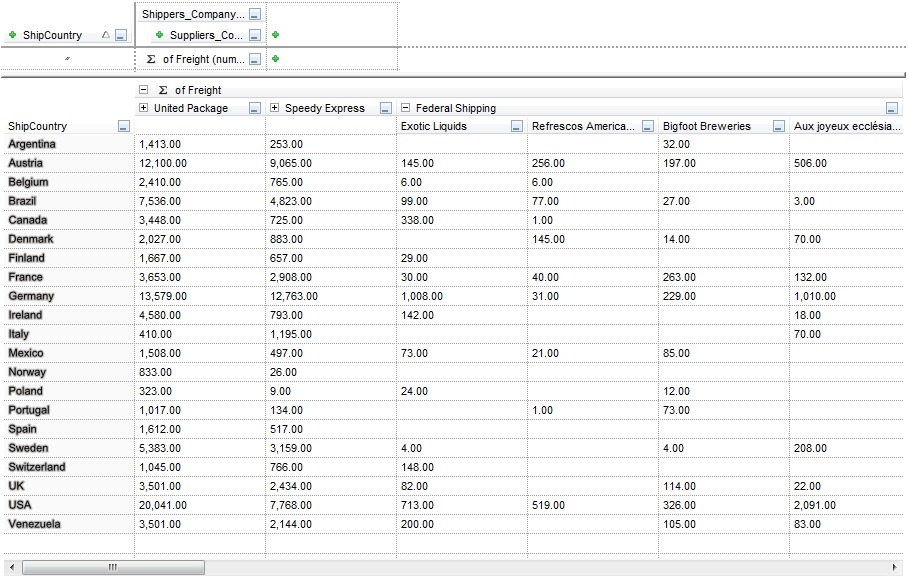Expand the Speedy Express column group

[274, 108]
